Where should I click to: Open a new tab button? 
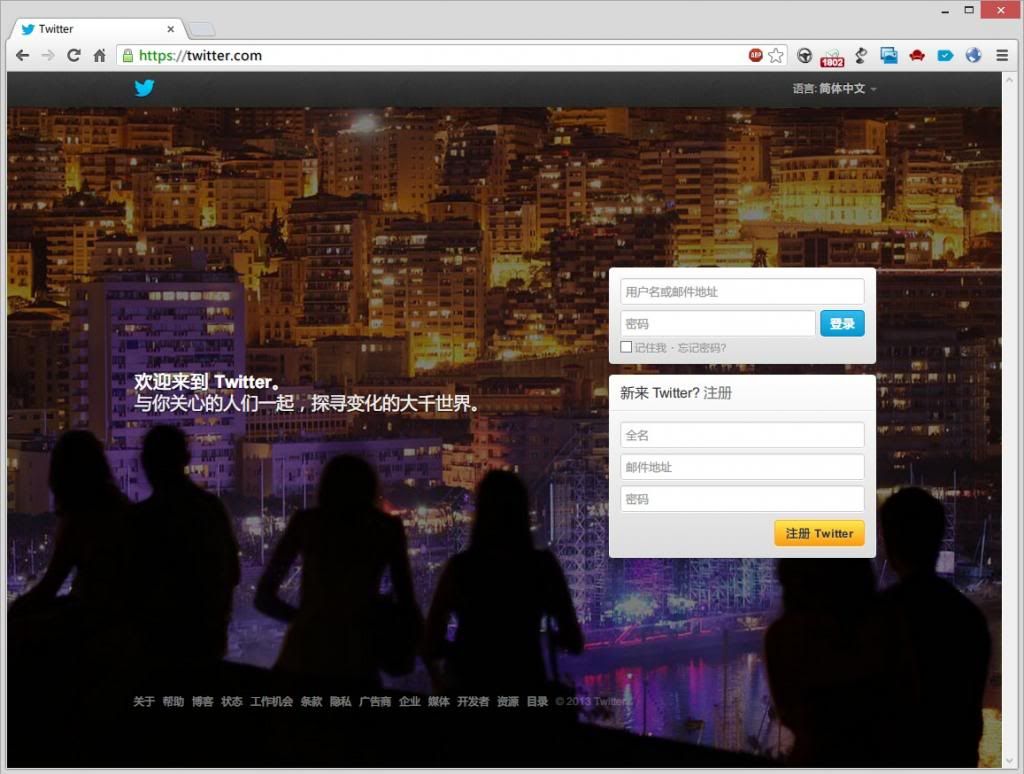[x=201, y=29]
